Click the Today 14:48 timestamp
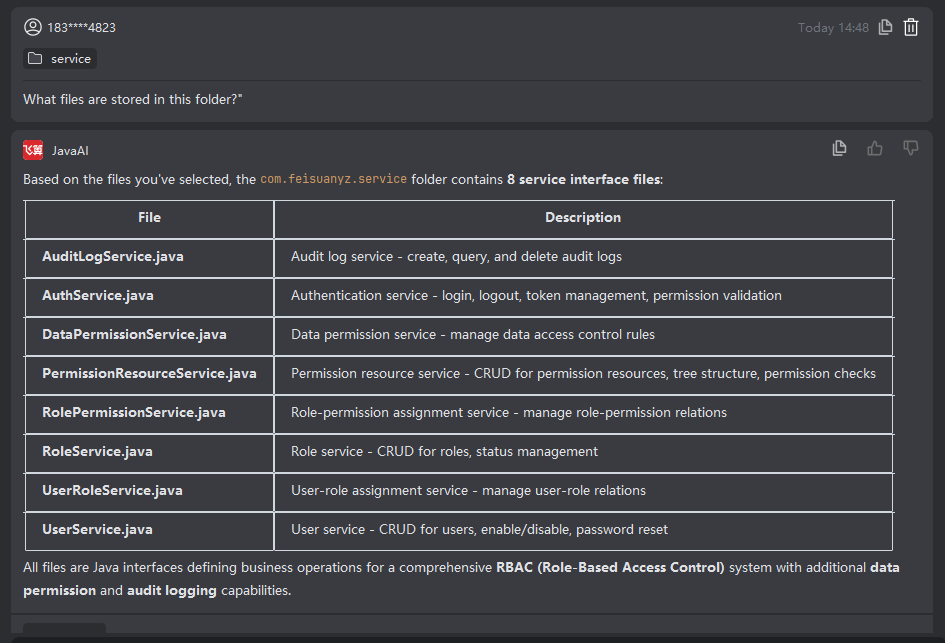The image size is (945, 643). tap(833, 28)
